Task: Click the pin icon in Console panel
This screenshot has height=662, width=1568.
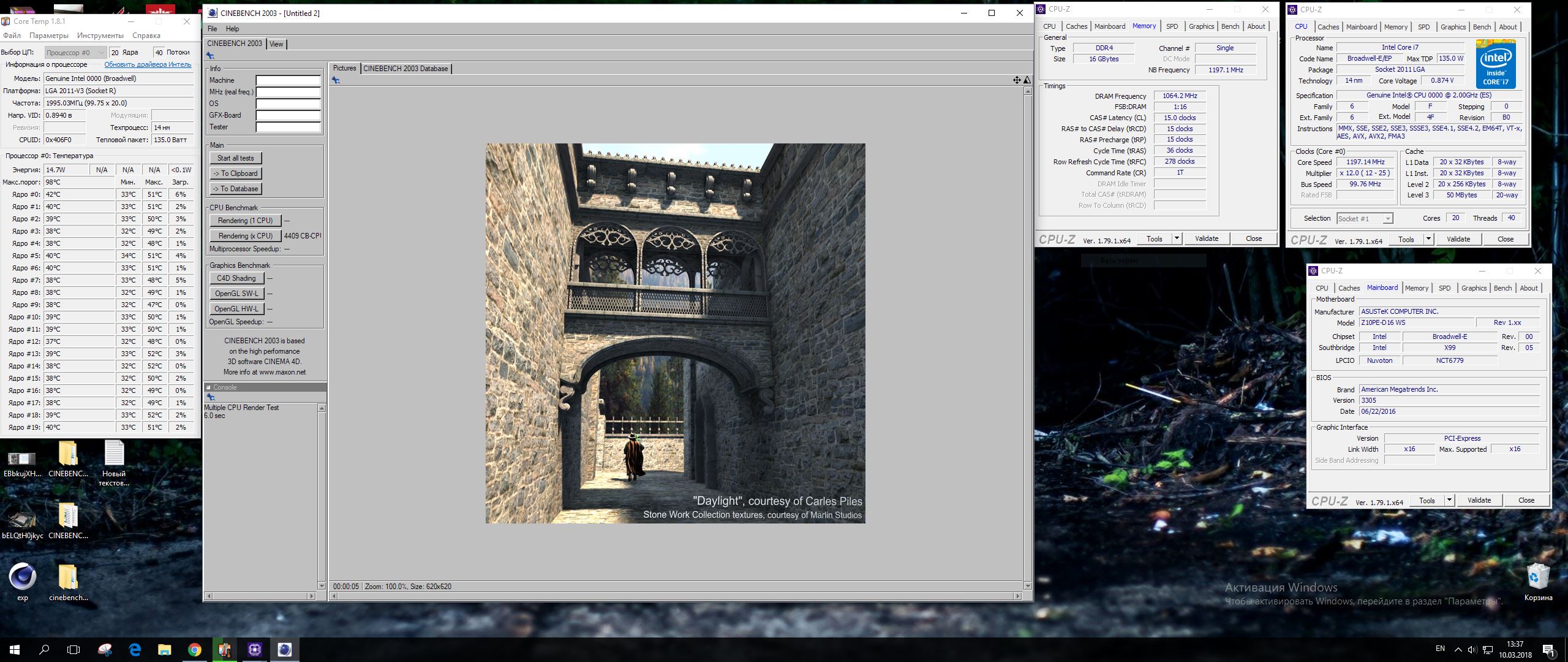Action: click(210, 397)
